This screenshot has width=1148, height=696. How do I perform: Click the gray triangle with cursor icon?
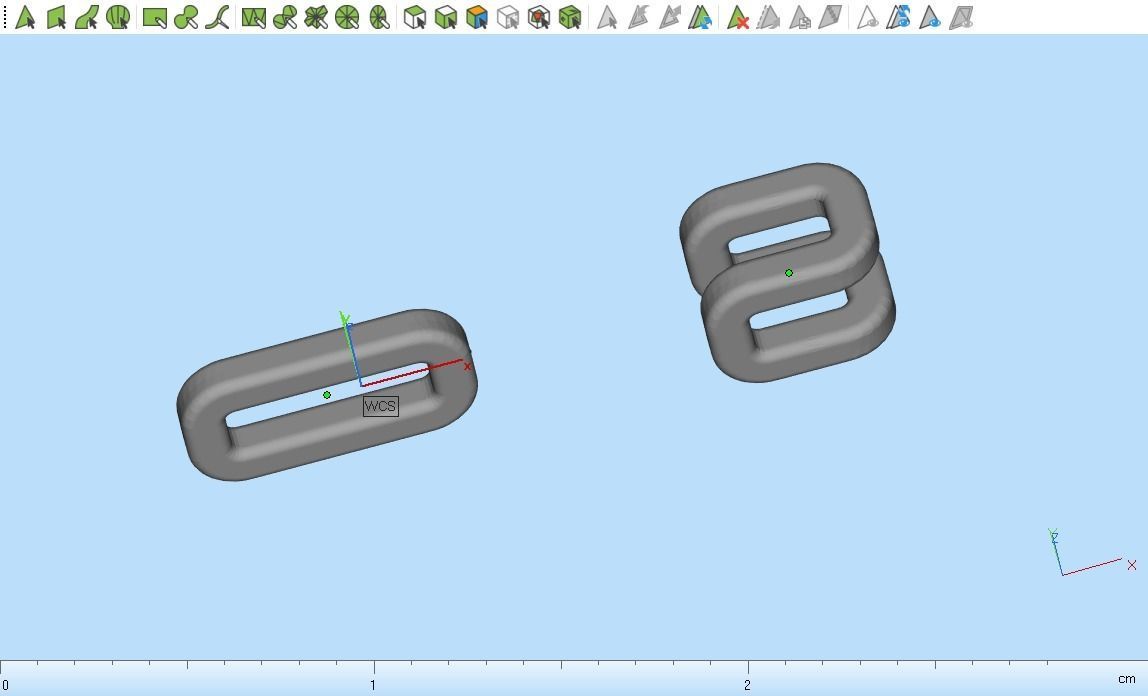tap(606, 17)
